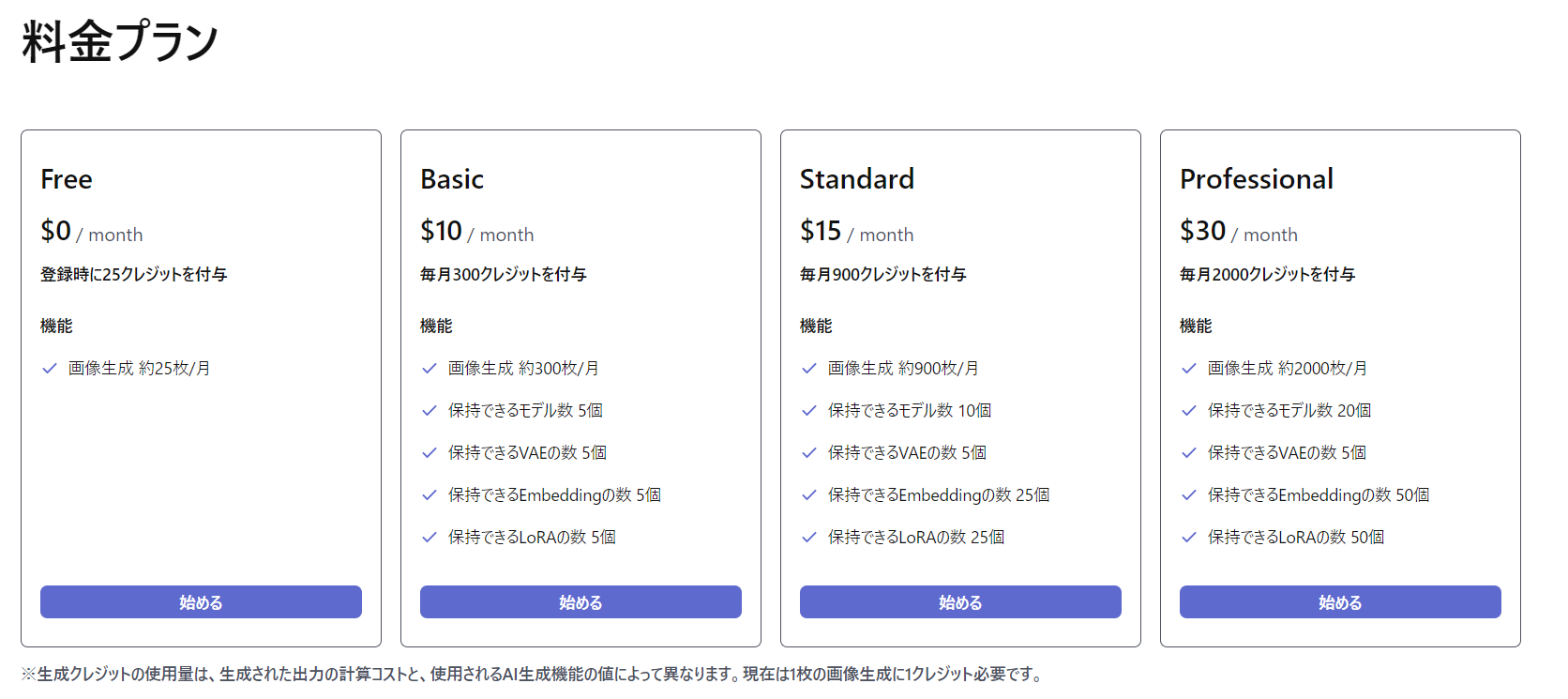Screen dimensions: 1568x699
Task: Click the Professional plan title
Action: [x=1256, y=179]
